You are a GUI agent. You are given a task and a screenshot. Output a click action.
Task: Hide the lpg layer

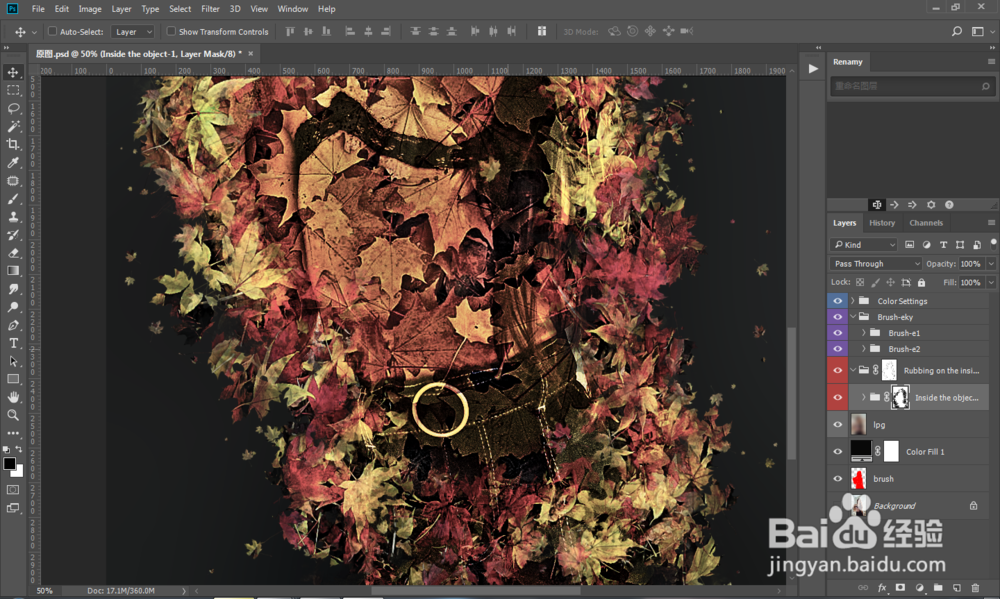[x=837, y=424]
